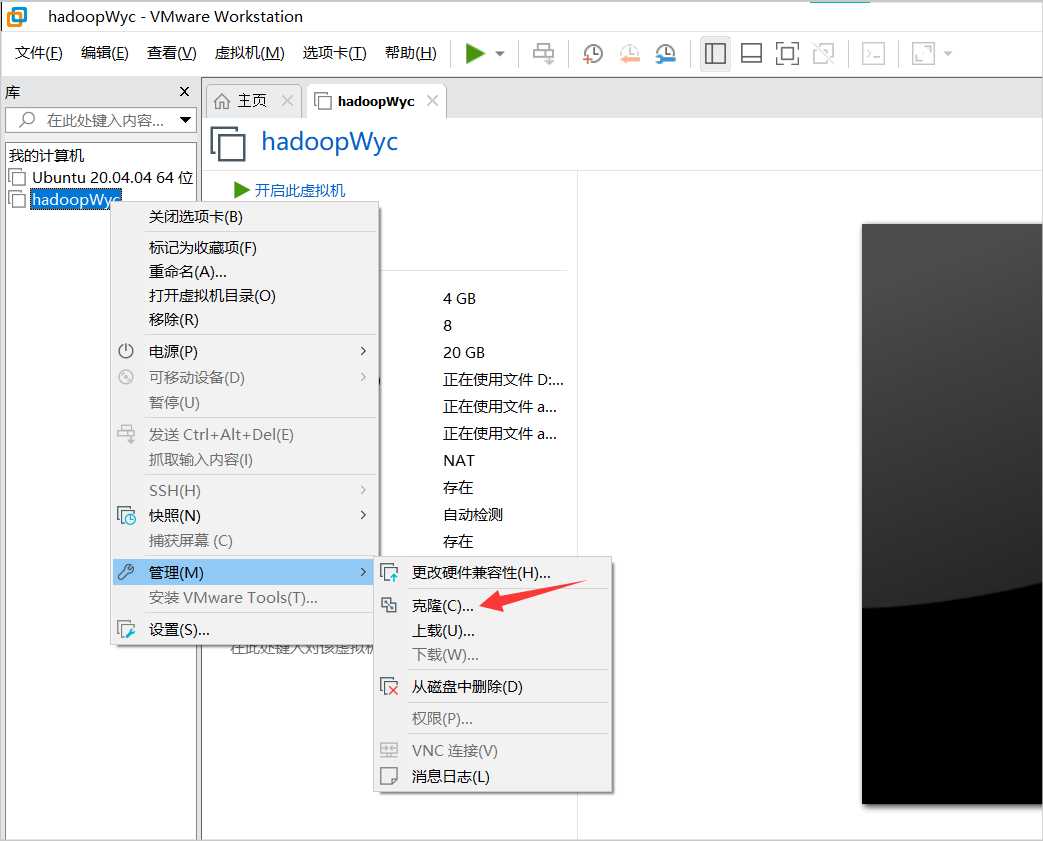This screenshot has height=841, width=1043.
Task: Choose 上载(U)... in the manage submenu
Action: click(x=493, y=631)
